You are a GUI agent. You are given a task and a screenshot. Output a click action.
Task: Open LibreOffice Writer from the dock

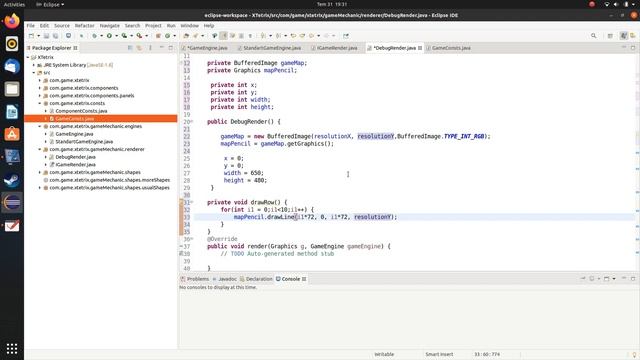(12, 111)
